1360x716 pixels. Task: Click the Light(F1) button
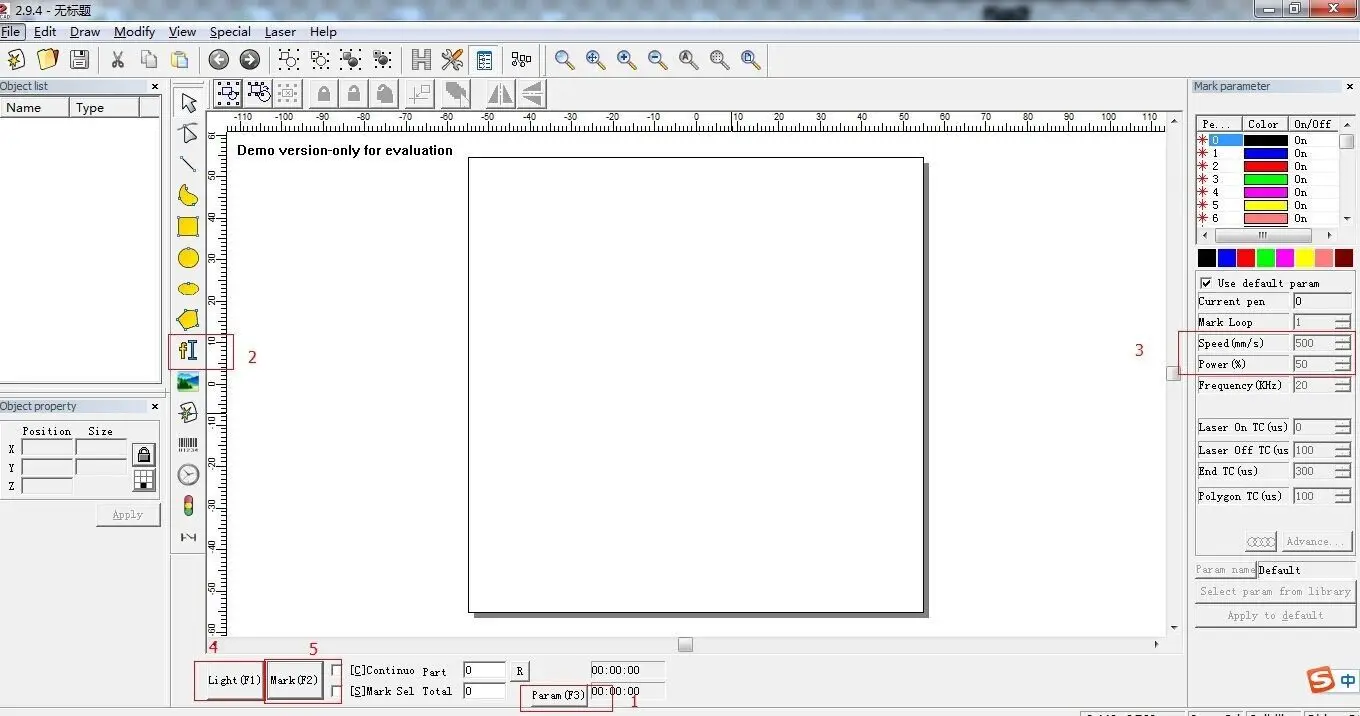(234, 680)
